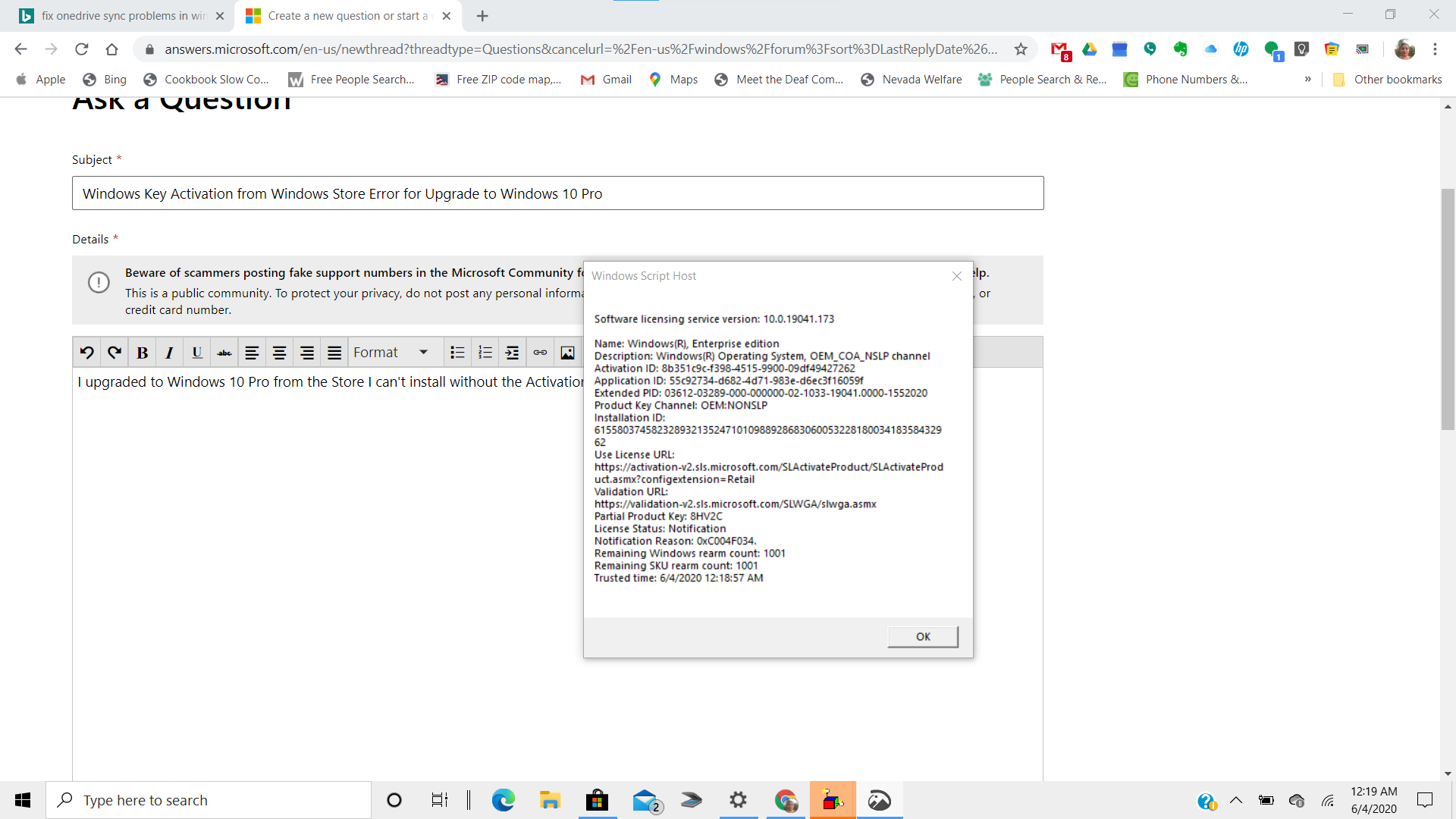Open the Nevada Welfare bookmark
The height and width of the screenshot is (819, 1456).
coord(911,80)
